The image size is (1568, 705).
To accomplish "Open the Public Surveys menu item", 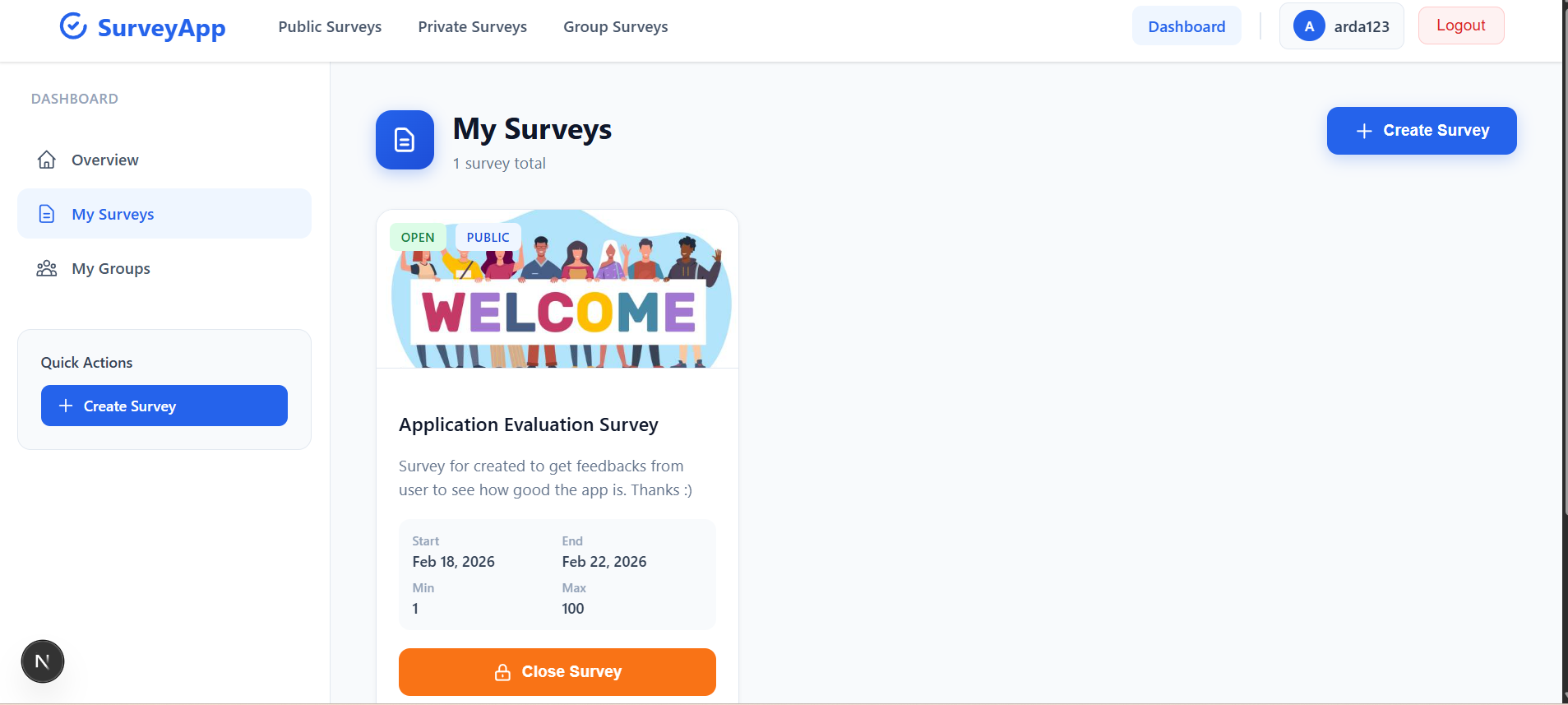I will pos(330,27).
